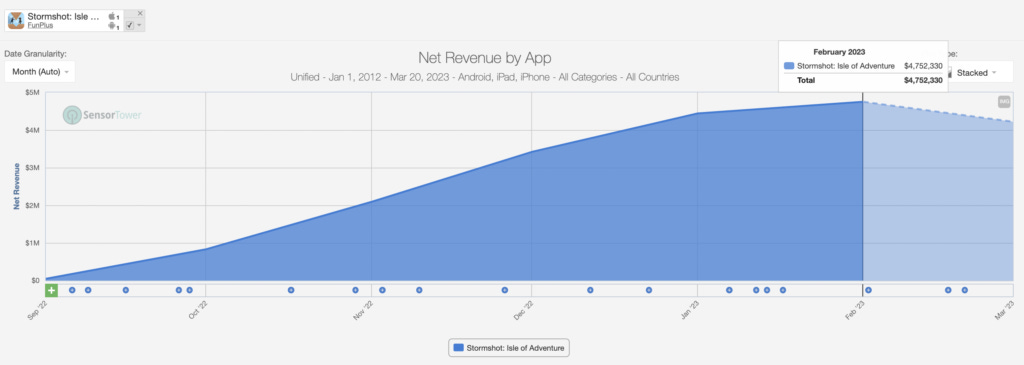
Task: Click the Mar '23 x-axis label
Action: click(x=1005, y=311)
